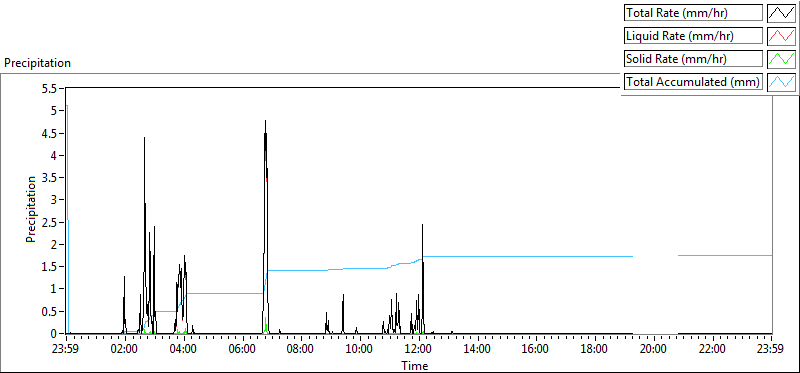Viewport: 800px width, 373px height.
Task: Click the 14:00 time axis label
Action: click(478, 349)
